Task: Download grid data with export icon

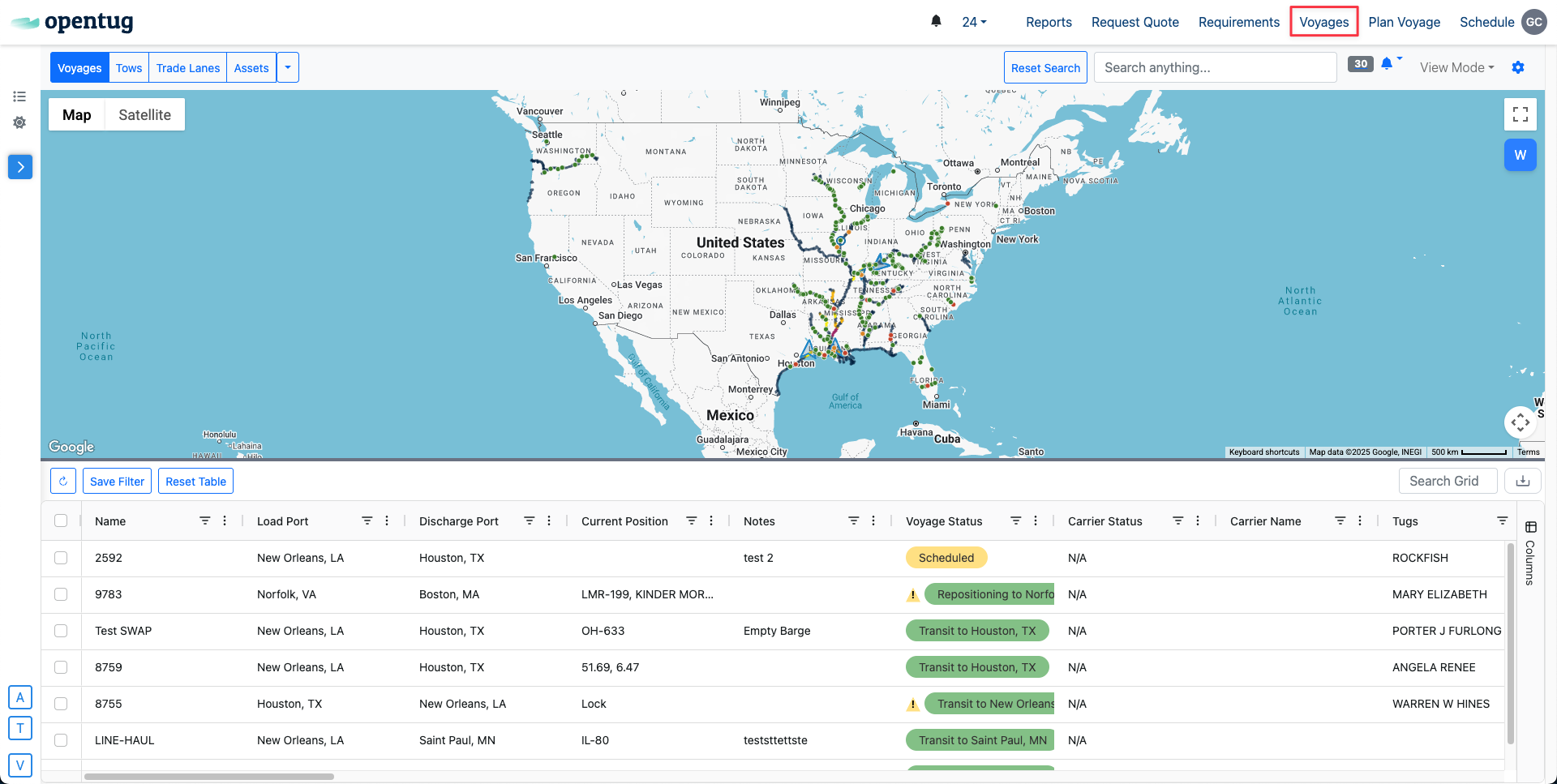Action: 1522,481
